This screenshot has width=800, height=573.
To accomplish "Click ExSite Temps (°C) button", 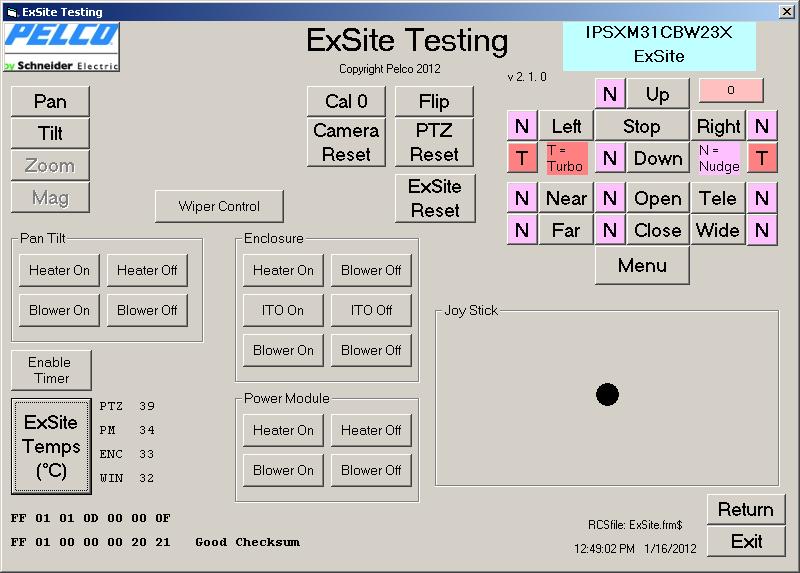I will click(x=51, y=446).
